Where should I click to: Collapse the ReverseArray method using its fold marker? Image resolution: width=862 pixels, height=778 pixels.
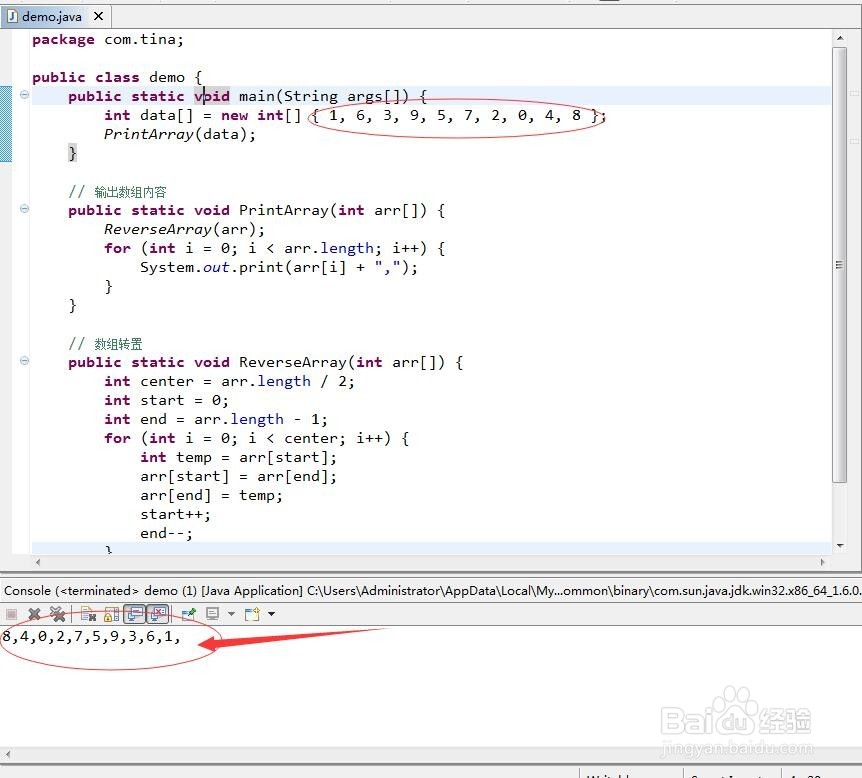[x=24, y=361]
